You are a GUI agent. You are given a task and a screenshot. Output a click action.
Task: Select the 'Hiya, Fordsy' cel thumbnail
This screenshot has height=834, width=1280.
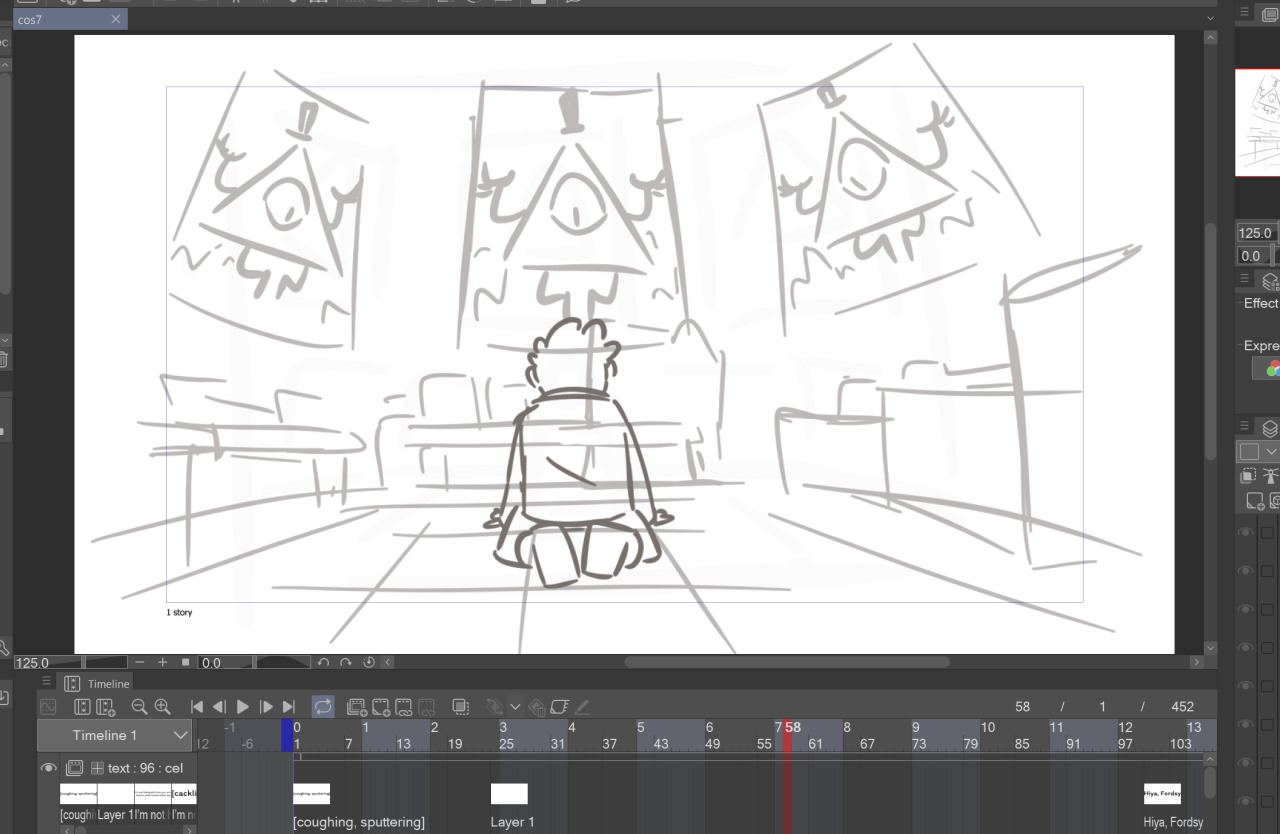(1162, 794)
